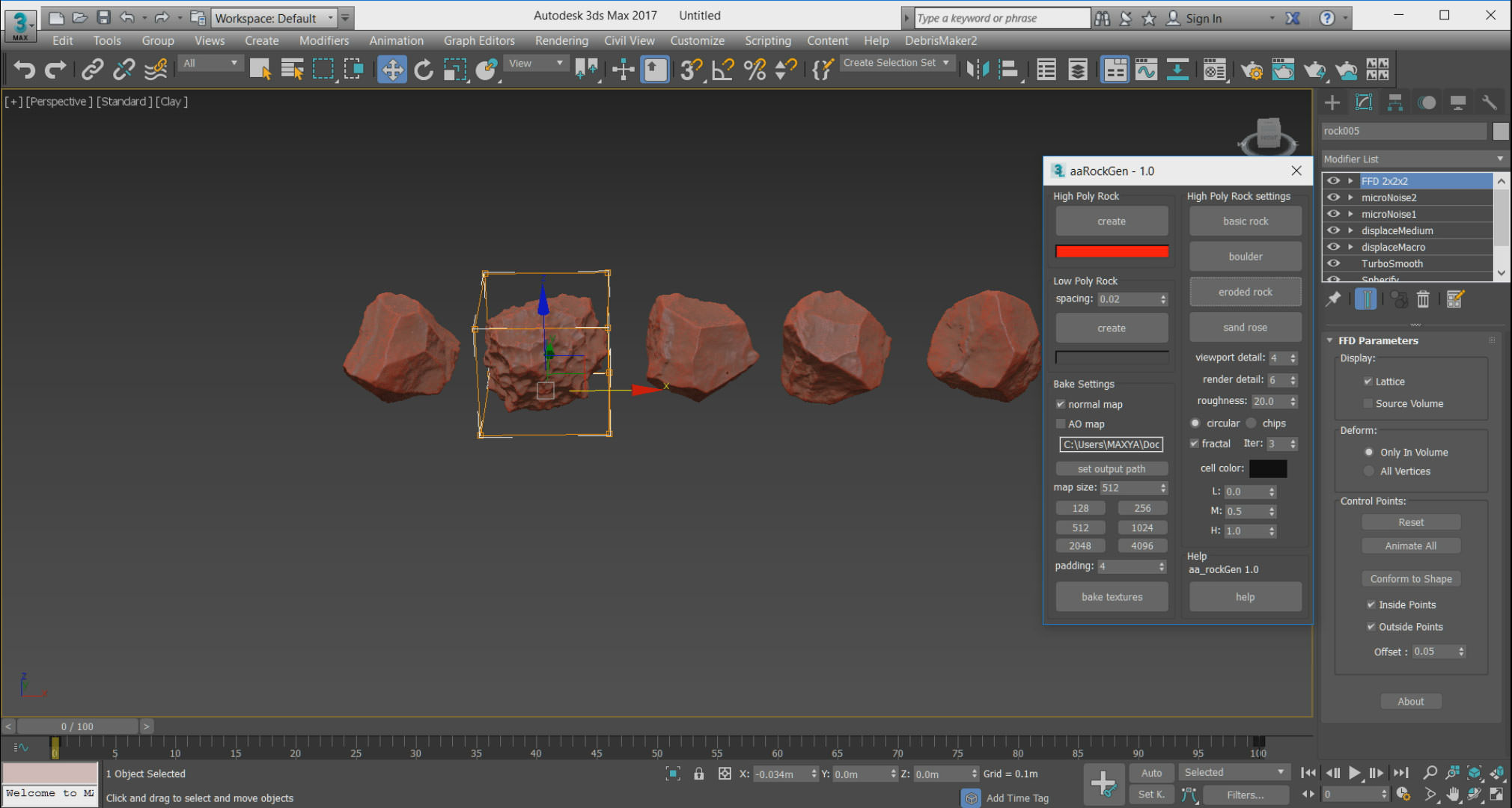1512x808 pixels.
Task: Toggle Selection Lock padlock icon
Action: (x=698, y=774)
